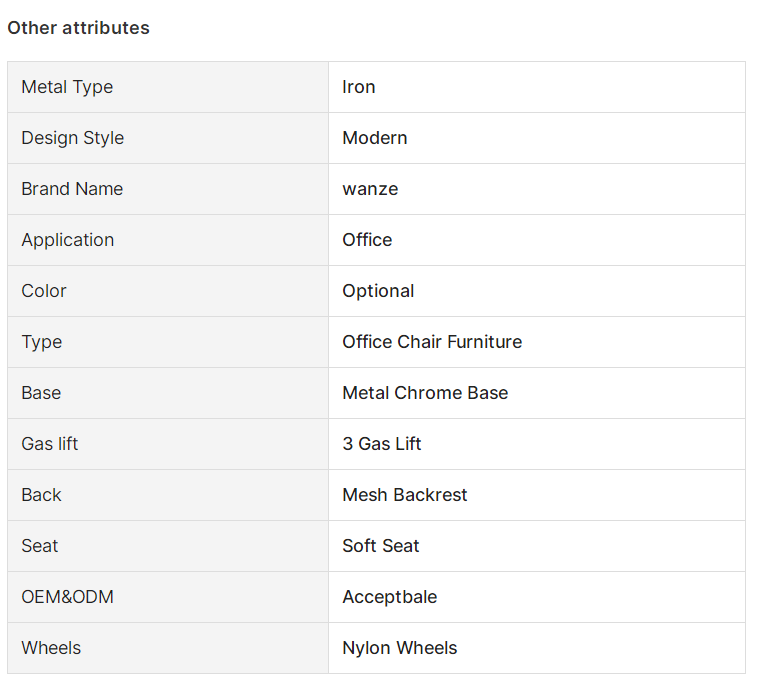
Task: Click the Nylon Wheels value
Action: click(x=400, y=648)
